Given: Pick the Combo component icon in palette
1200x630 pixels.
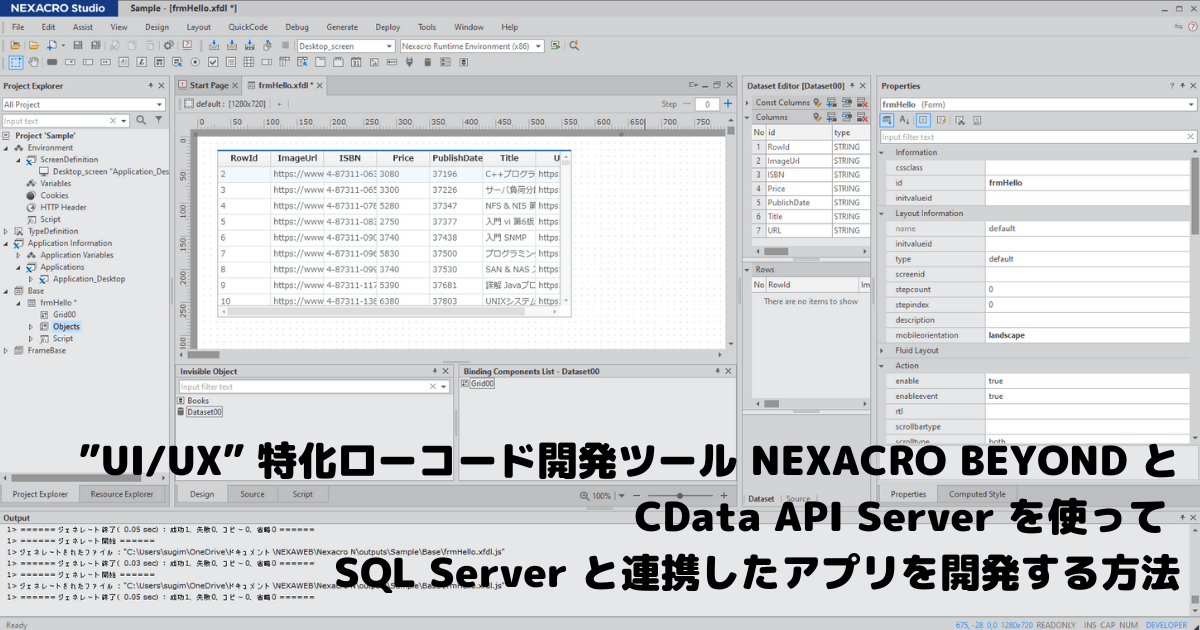Looking at the screenshot, I should [x=70, y=62].
